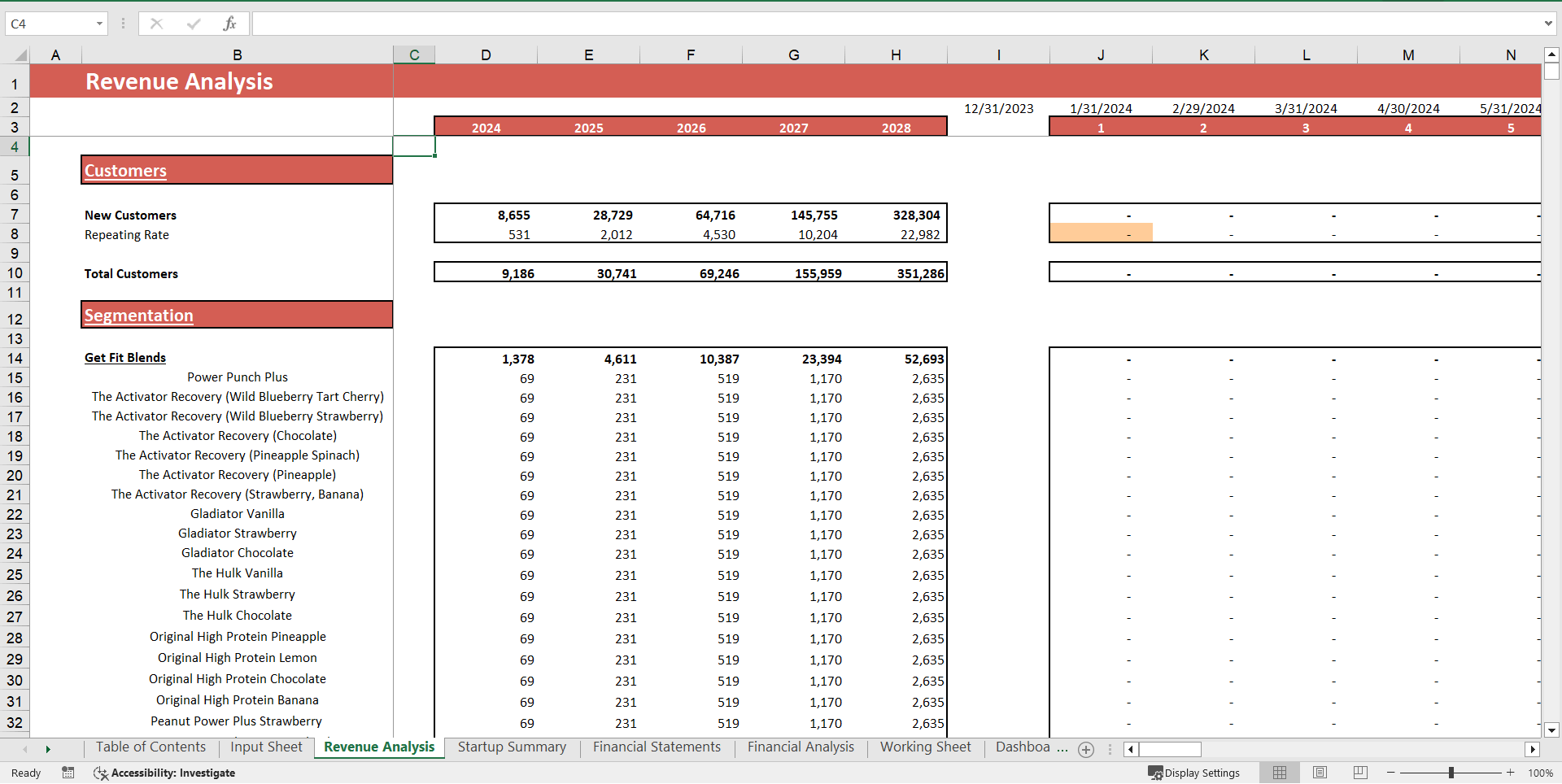Open Display Settings in status bar
The image size is (1562, 784).
pos(1194,773)
